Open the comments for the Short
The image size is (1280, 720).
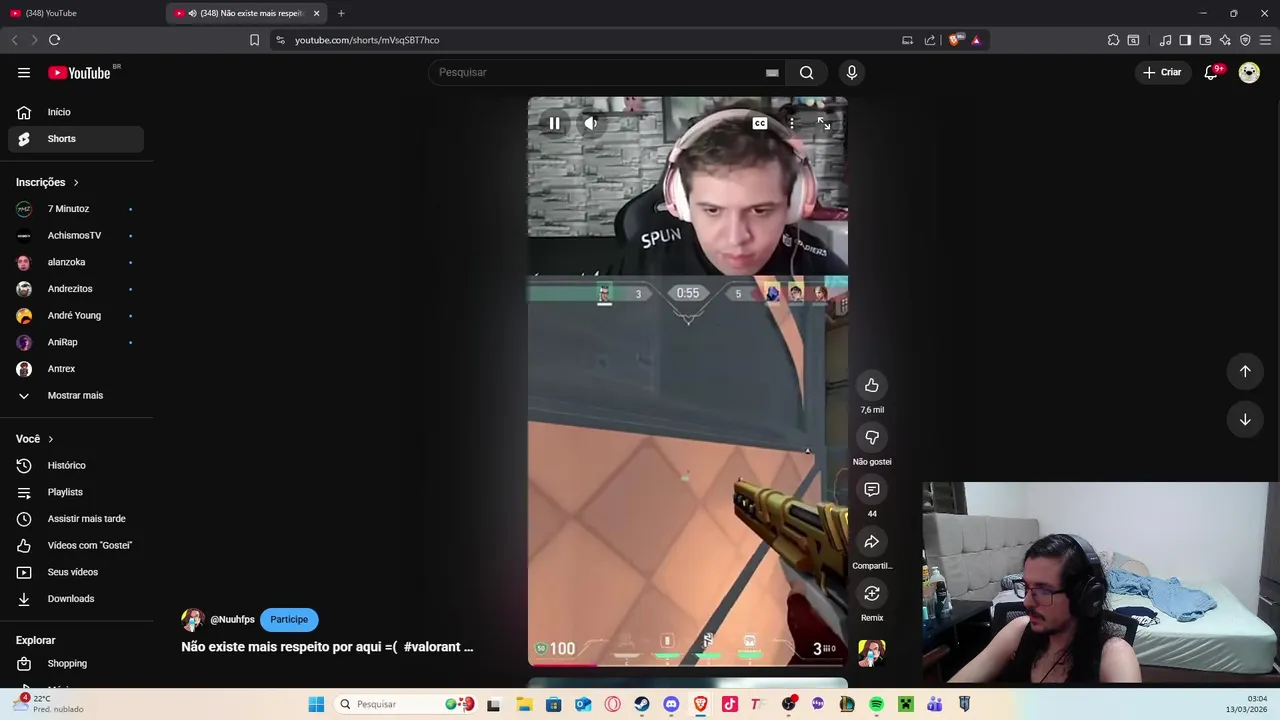tap(872, 489)
